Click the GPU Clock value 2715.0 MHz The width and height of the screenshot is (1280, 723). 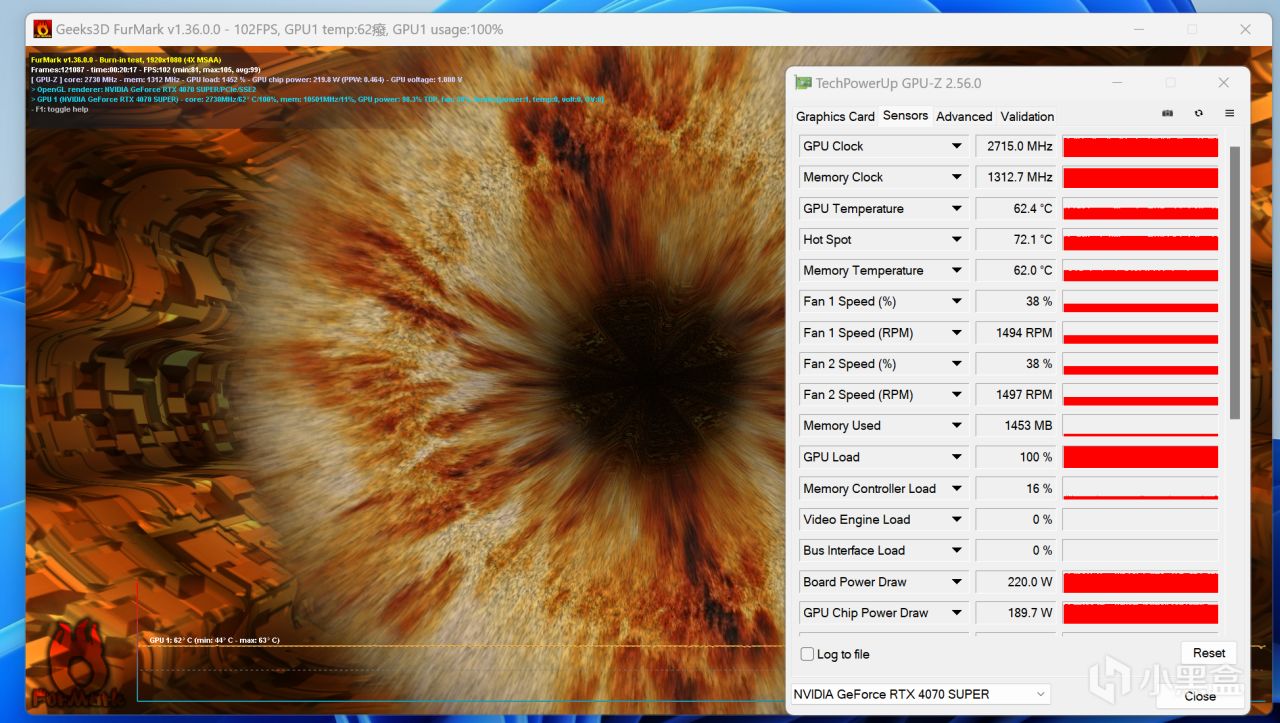(1016, 146)
